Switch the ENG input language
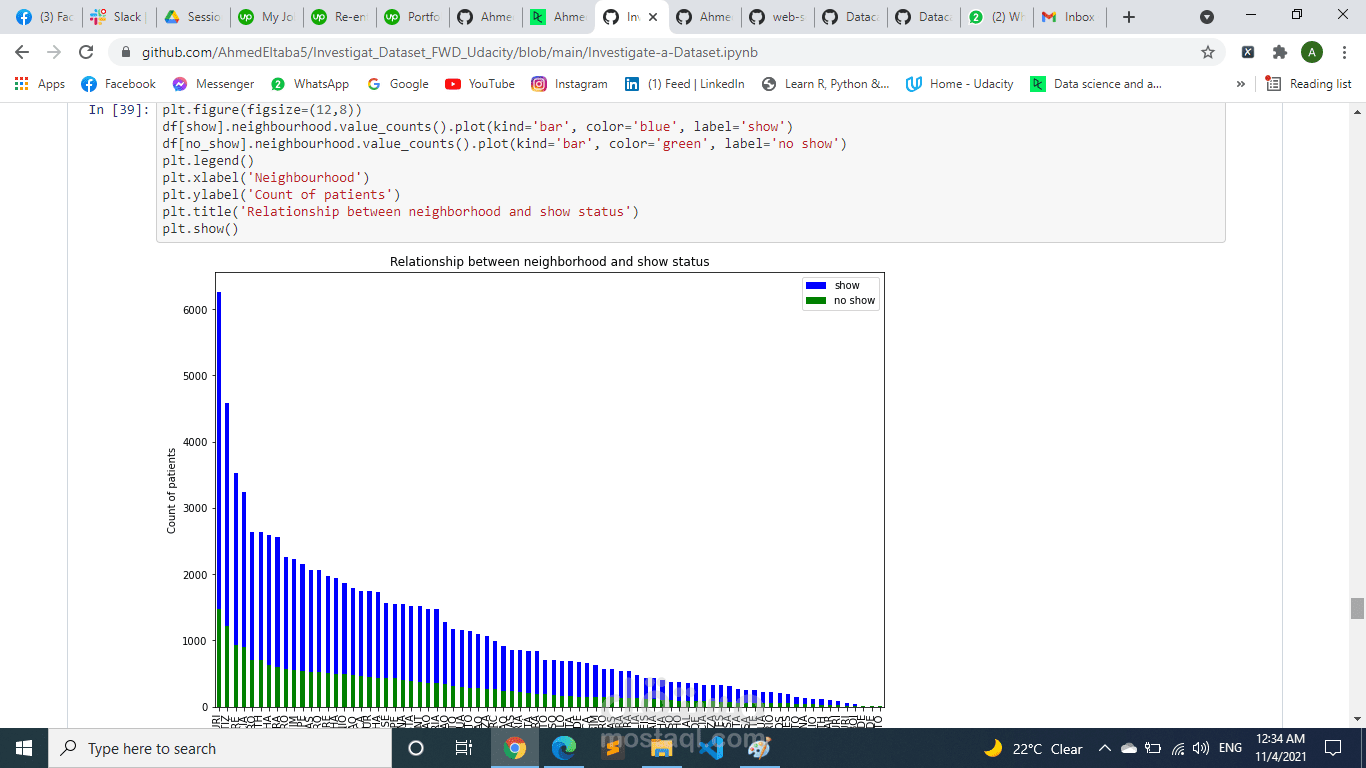Viewport: 1366px width, 768px height. tap(1230, 748)
